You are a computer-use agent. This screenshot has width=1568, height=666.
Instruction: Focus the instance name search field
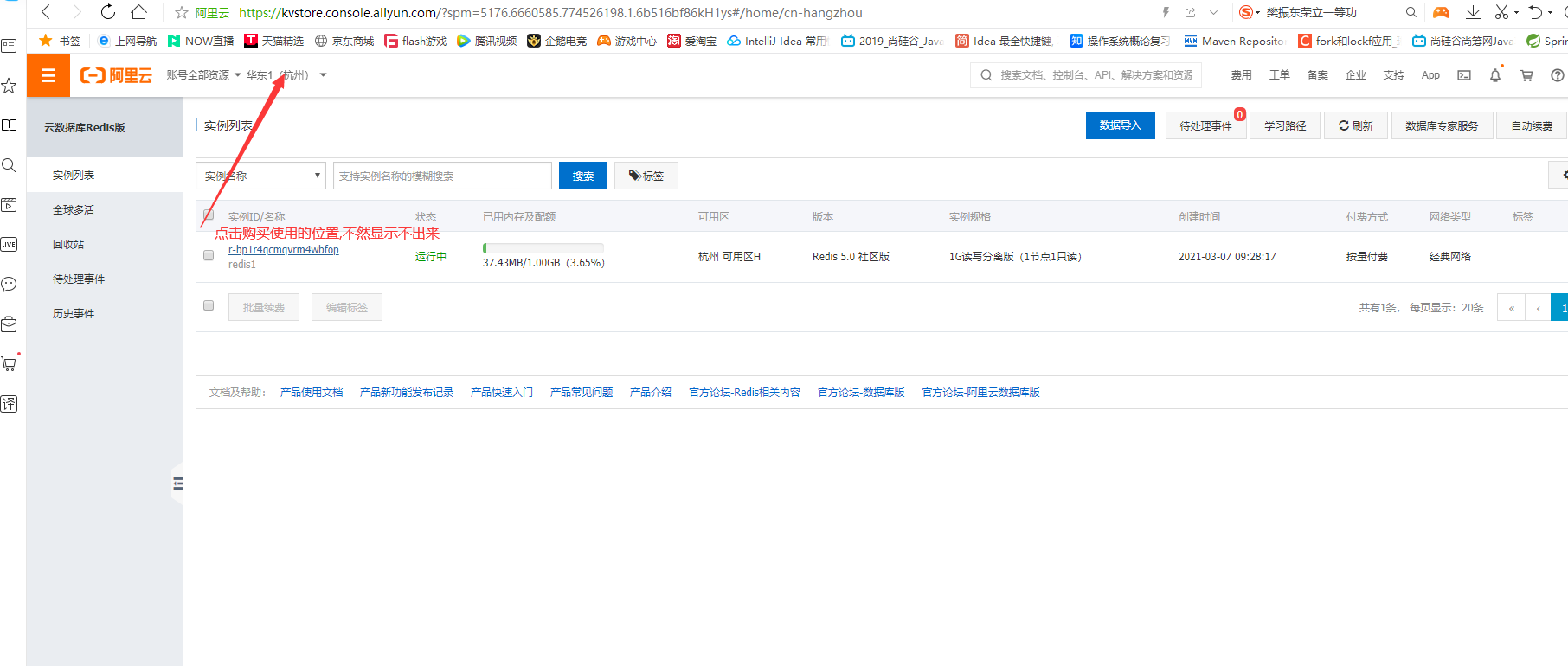pos(442,176)
